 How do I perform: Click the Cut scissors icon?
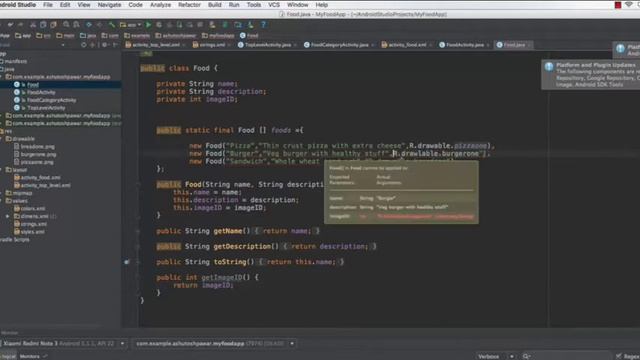pos(33,25)
